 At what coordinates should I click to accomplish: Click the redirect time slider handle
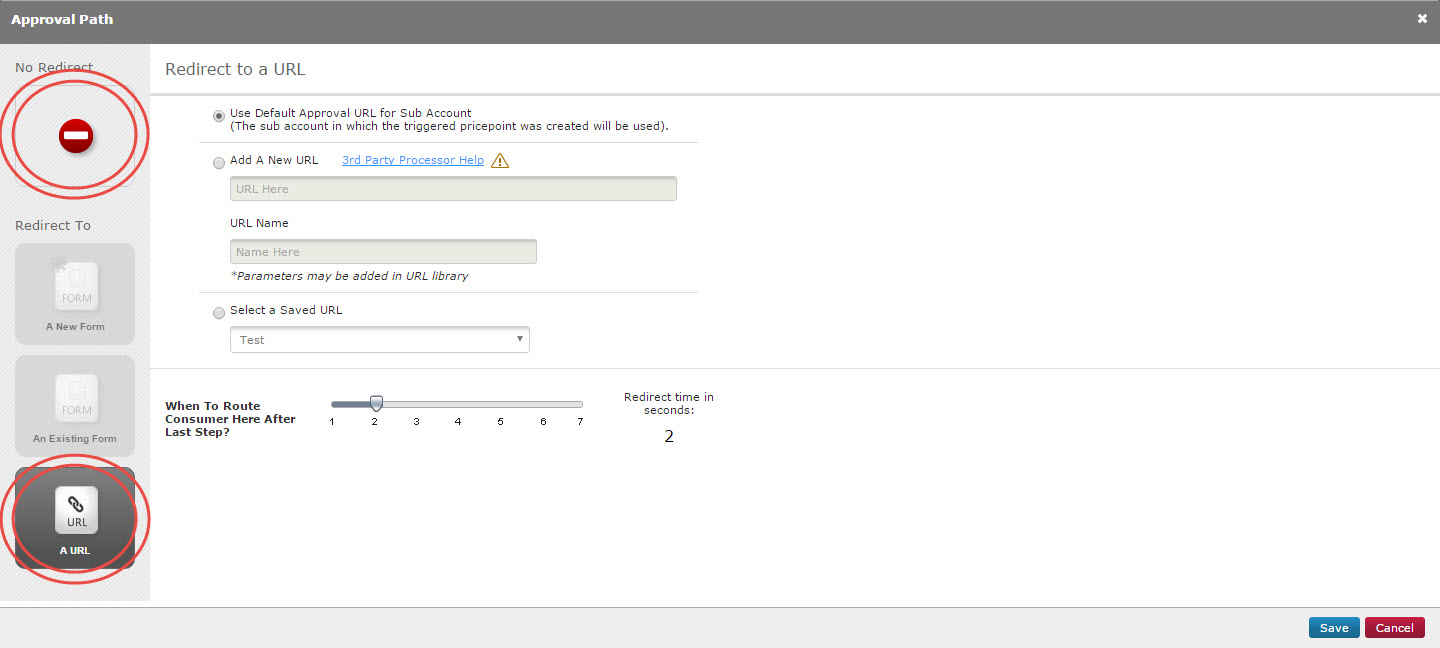[376, 403]
